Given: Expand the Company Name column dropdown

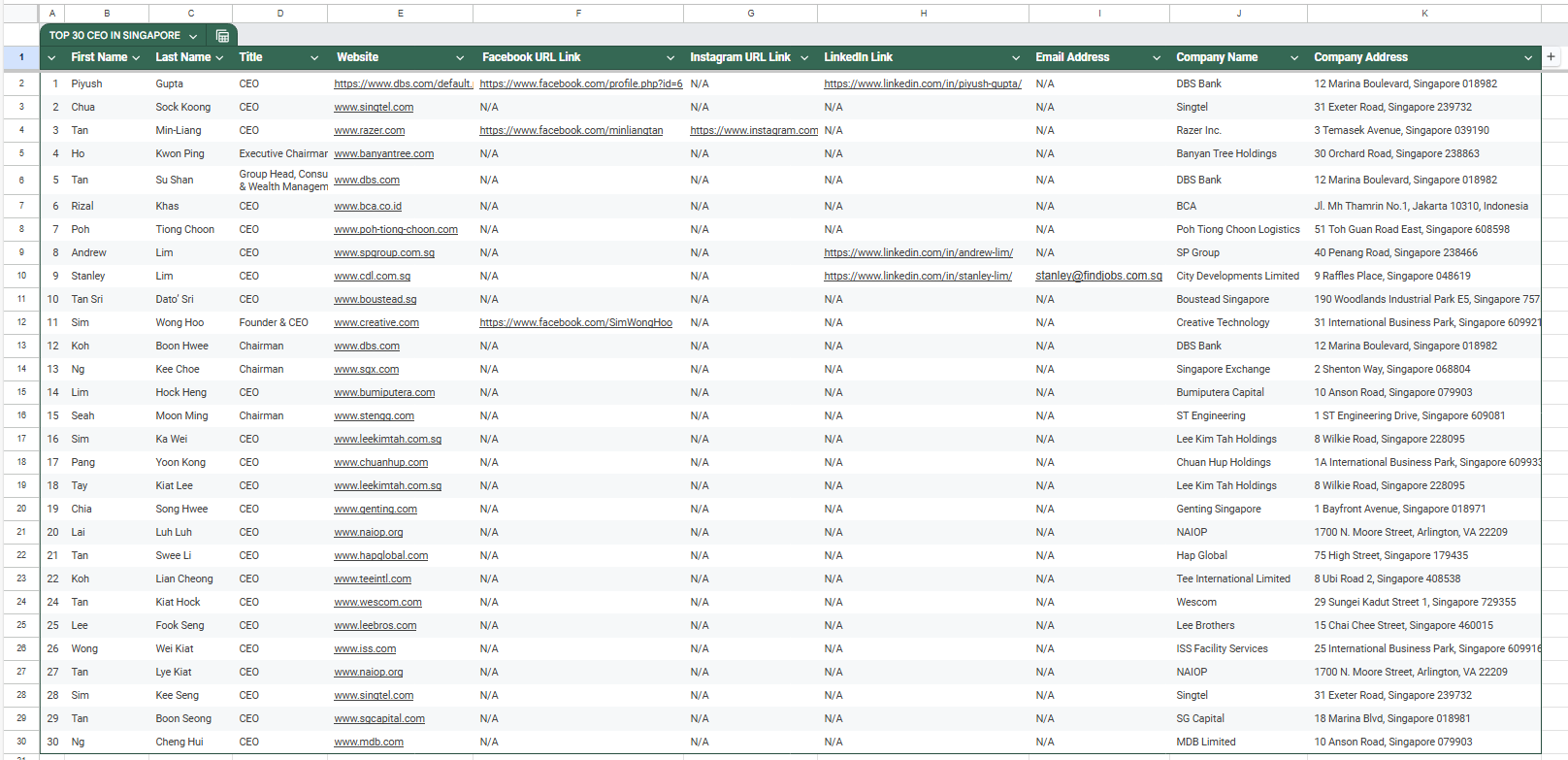Looking at the screenshot, I should (1294, 58).
